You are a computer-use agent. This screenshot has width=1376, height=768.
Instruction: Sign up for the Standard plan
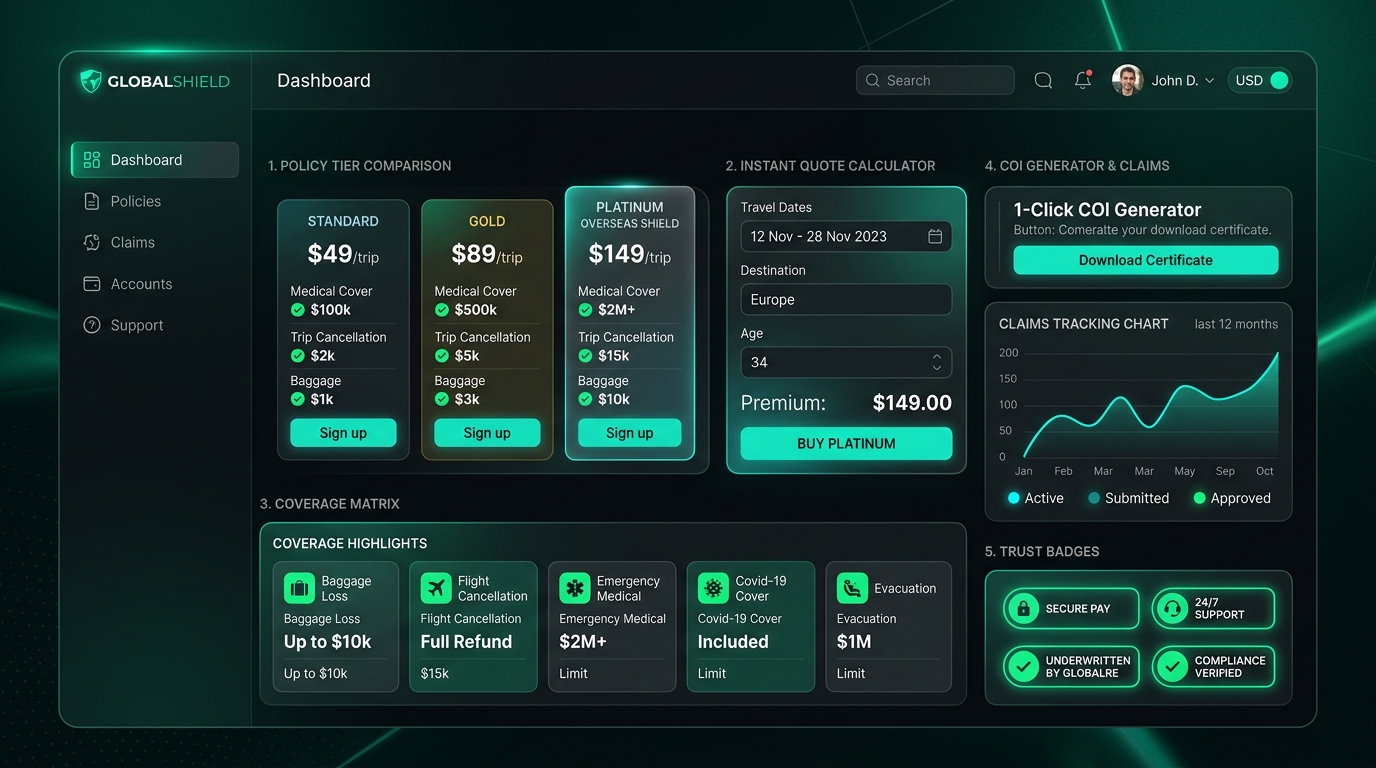[343, 433]
